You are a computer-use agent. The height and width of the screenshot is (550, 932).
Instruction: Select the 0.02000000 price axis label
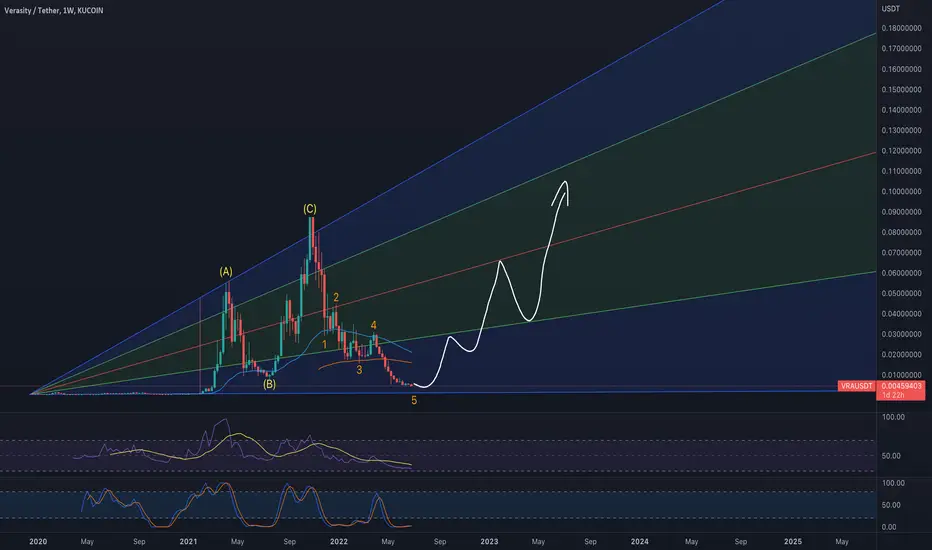point(901,354)
